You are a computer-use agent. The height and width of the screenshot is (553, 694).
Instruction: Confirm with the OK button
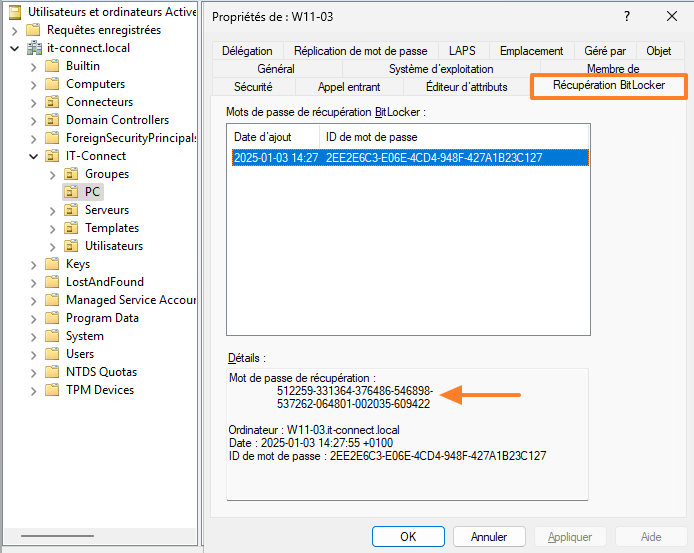click(x=408, y=537)
